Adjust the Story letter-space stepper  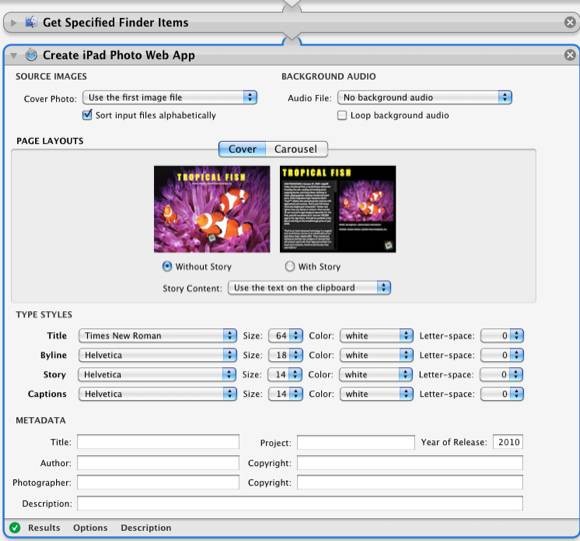point(516,375)
